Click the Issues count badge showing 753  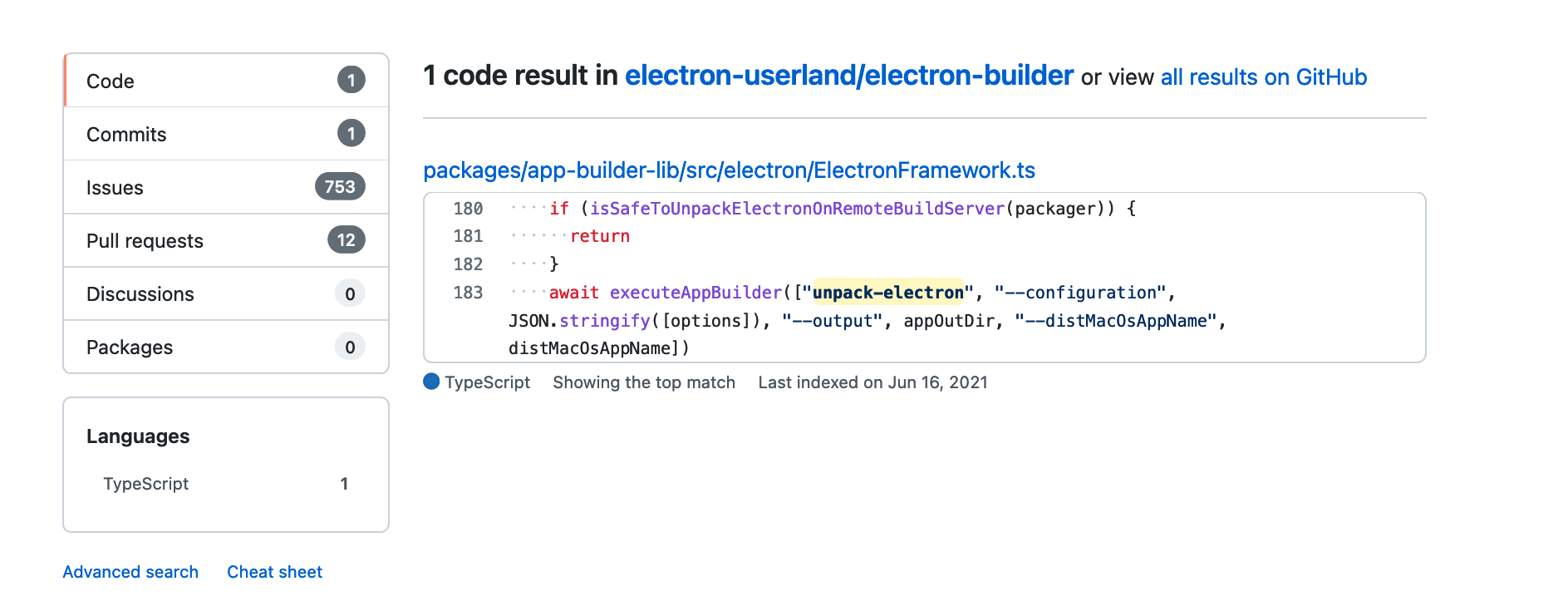(x=339, y=187)
